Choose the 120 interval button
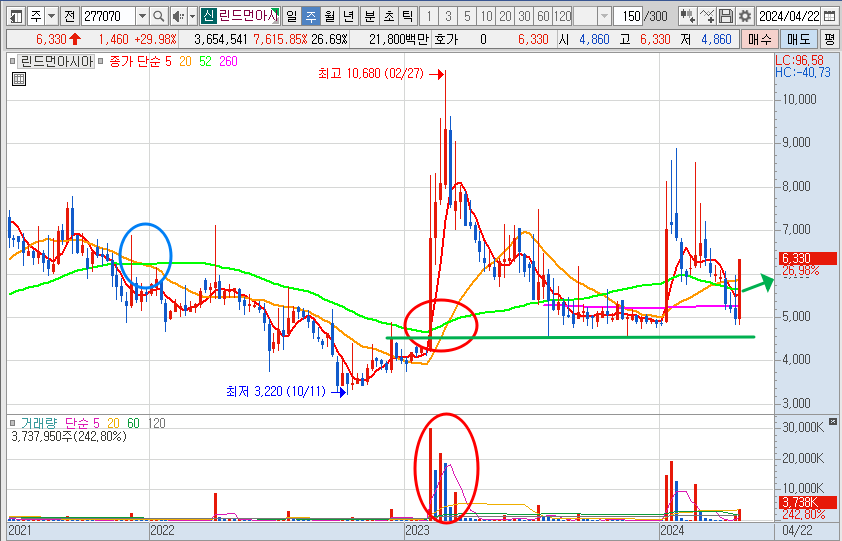This screenshot has width=842, height=541. point(563,16)
